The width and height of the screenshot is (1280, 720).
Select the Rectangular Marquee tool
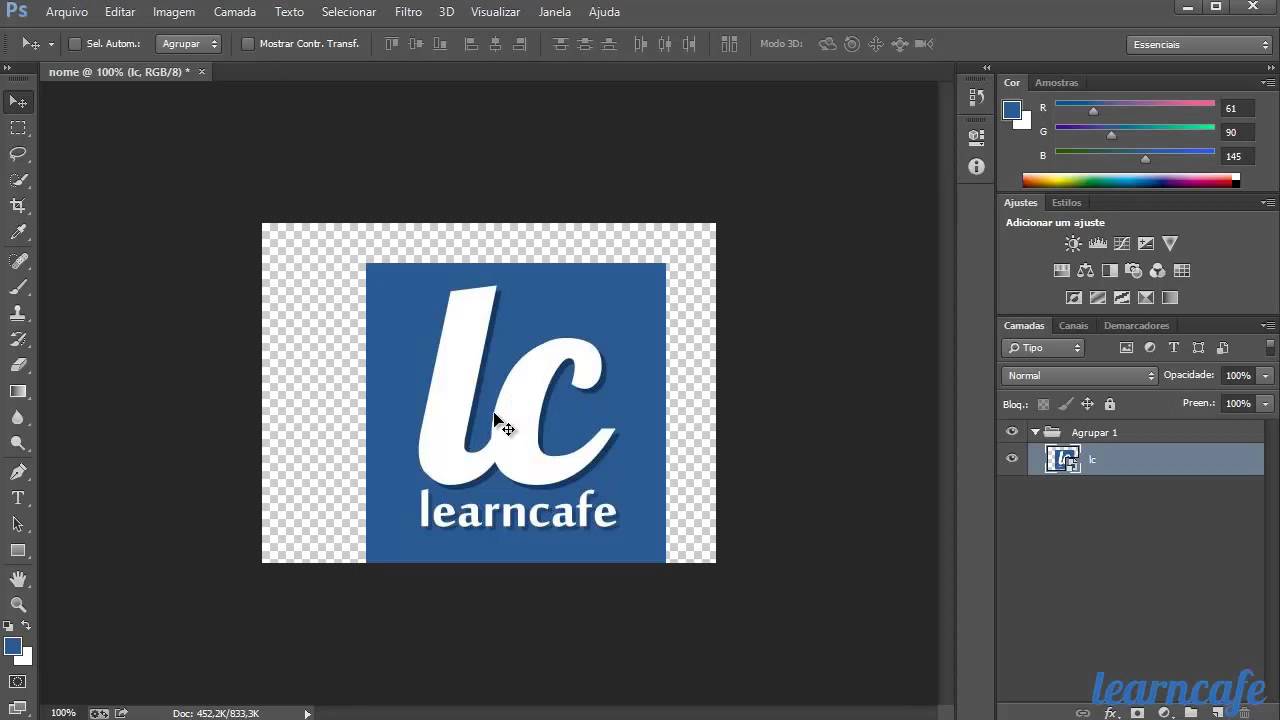point(18,128)
